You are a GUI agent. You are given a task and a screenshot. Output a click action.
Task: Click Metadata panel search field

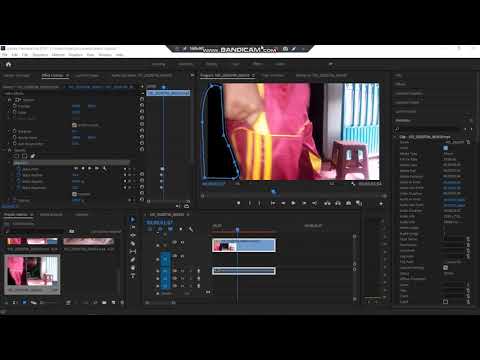(429, 129)
